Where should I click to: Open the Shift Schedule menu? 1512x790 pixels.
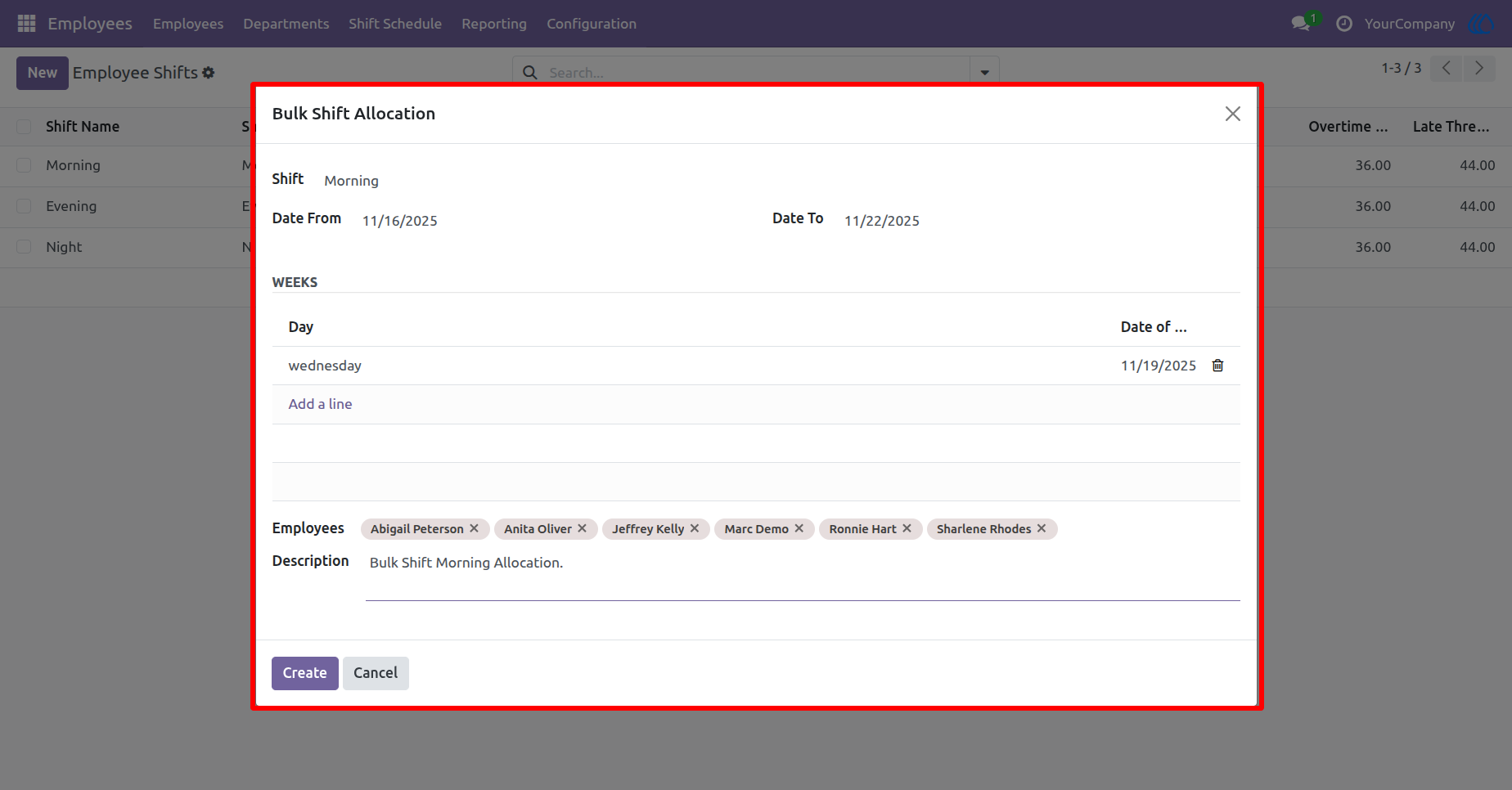395,24
